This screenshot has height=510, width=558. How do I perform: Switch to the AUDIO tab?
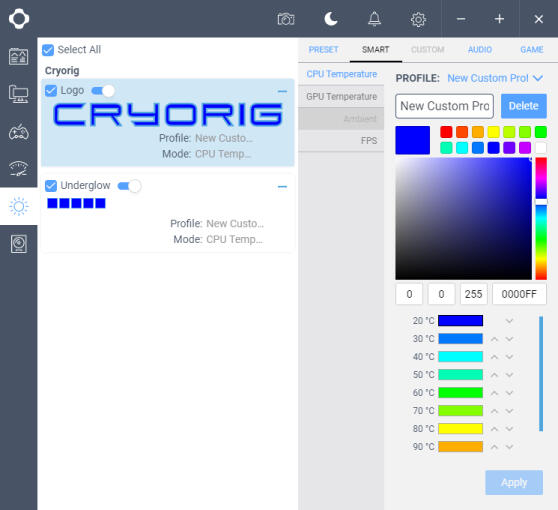click(x=480, y=49)
